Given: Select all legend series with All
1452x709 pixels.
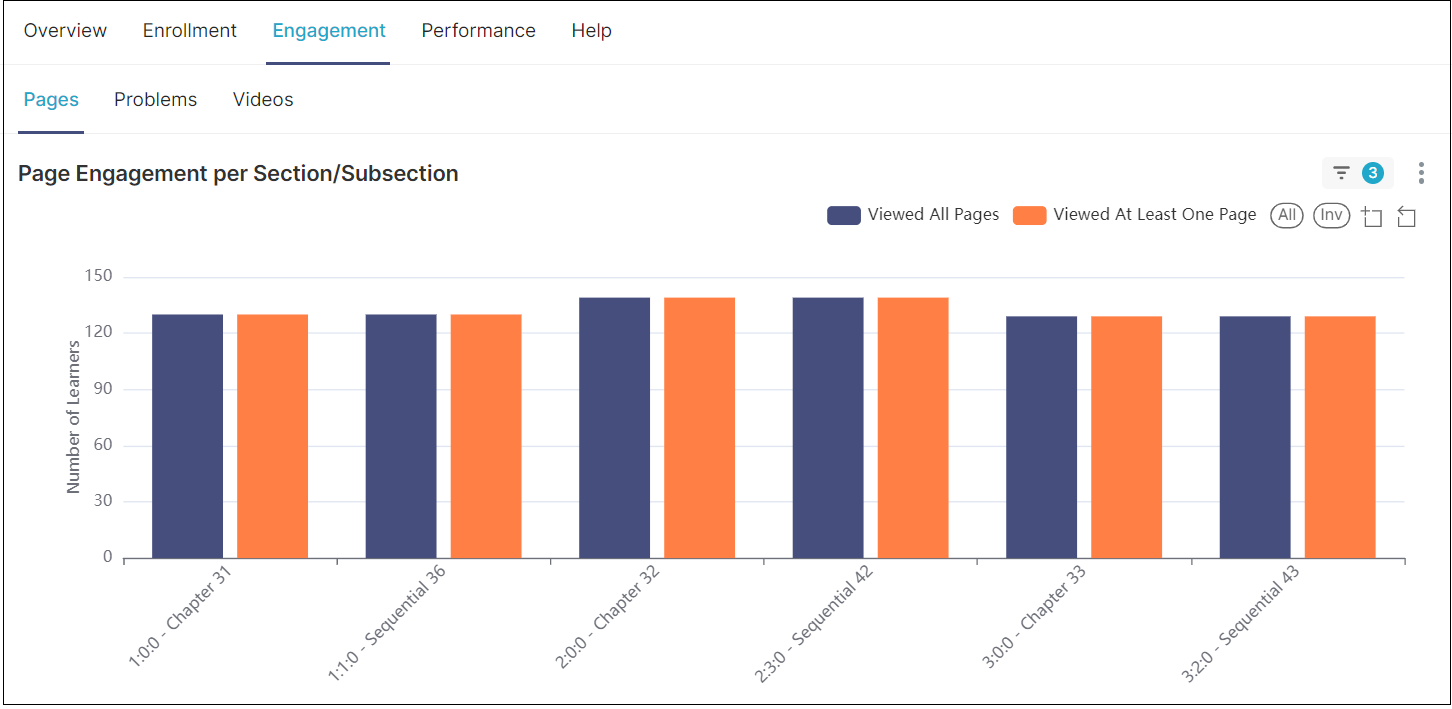Looking at the screenshot, I should (1287, 215).
